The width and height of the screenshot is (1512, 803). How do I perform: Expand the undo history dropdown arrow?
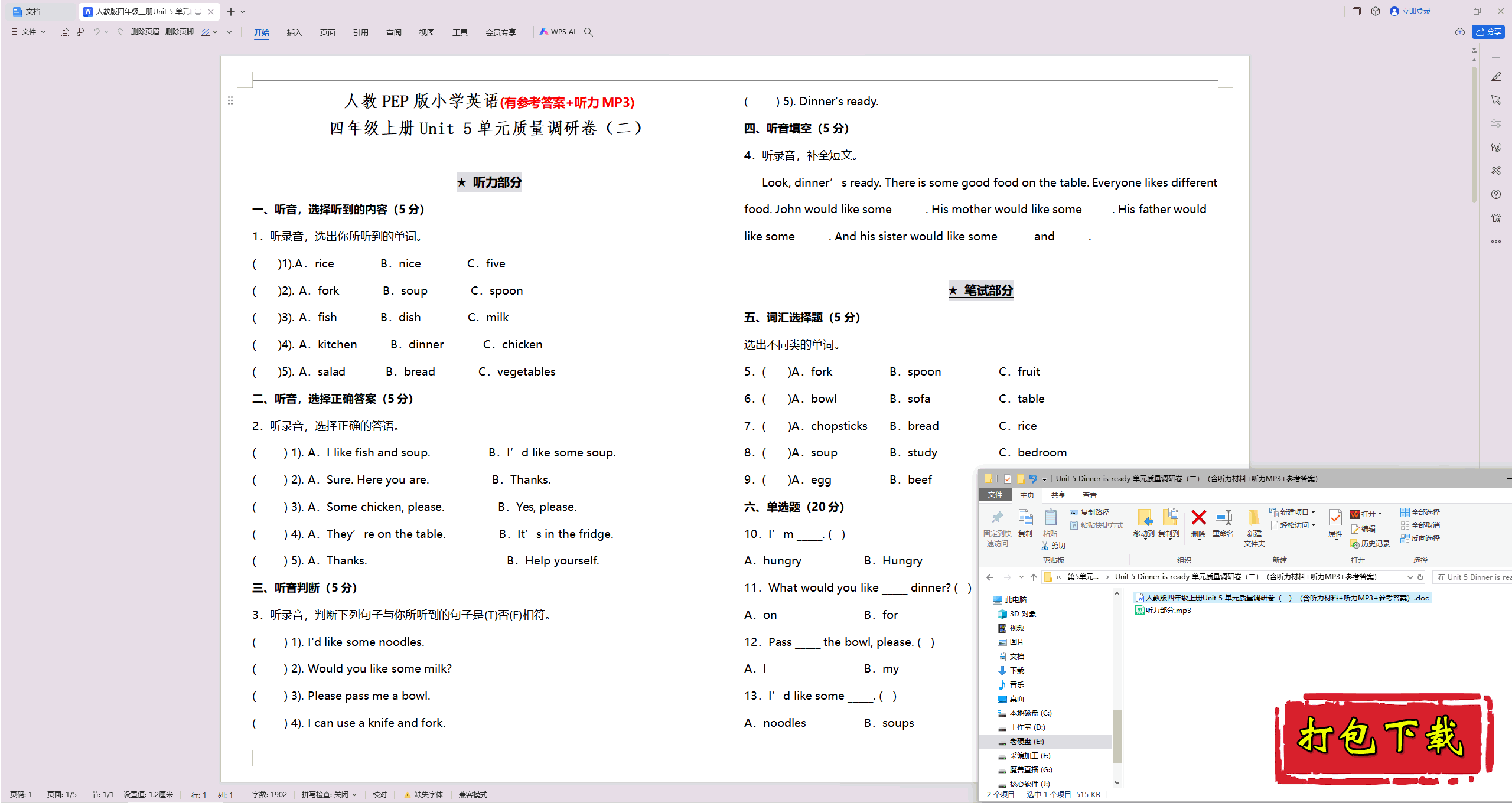106,32
